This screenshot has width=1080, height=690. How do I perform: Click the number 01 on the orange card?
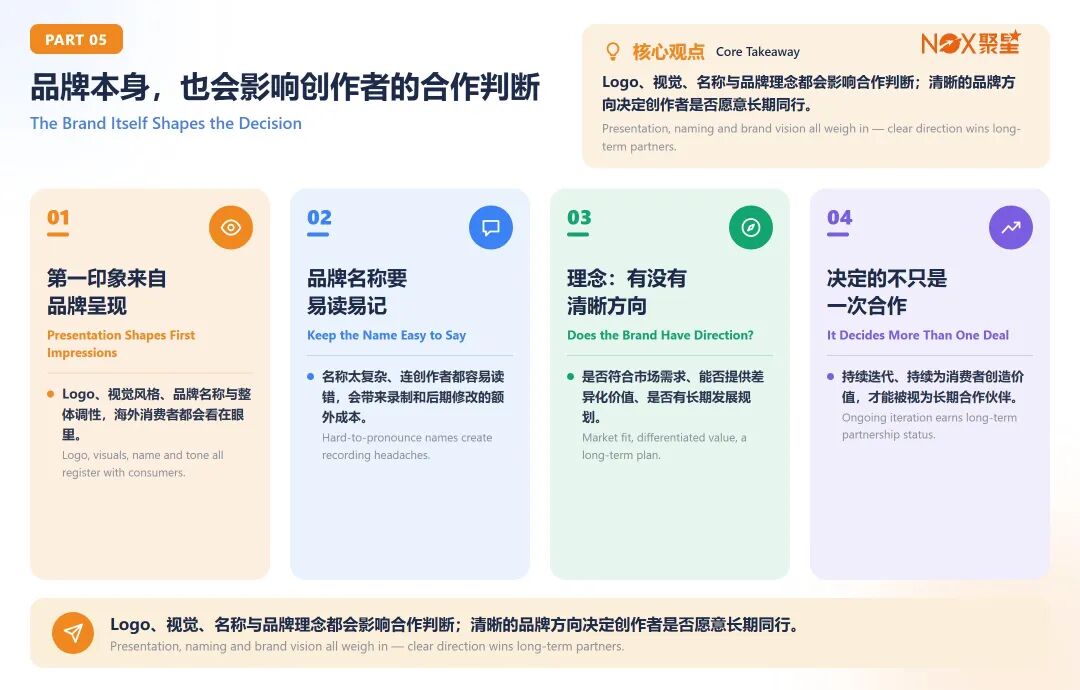click(59, 218)
